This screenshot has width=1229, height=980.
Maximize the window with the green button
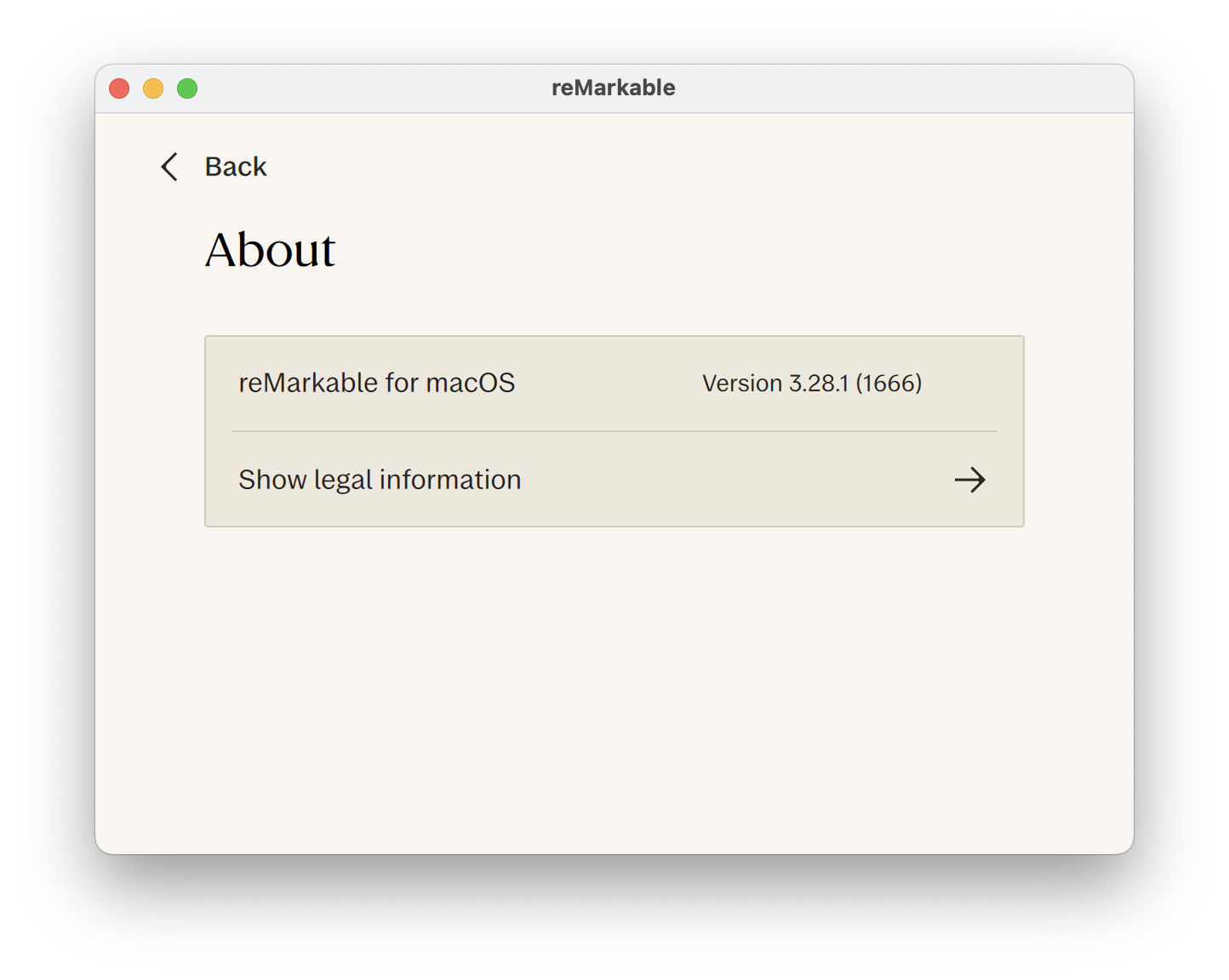tap(187, 88)
